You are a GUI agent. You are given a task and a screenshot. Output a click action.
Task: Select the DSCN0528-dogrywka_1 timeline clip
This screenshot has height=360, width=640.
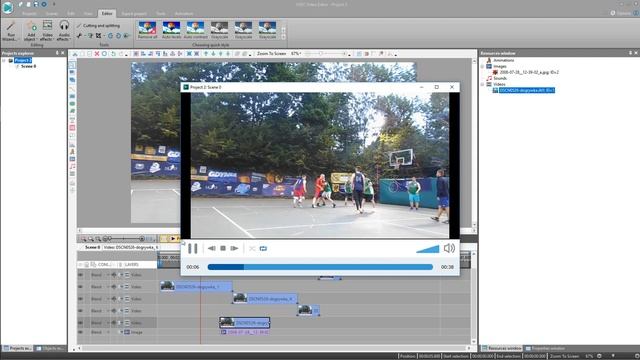196,287
